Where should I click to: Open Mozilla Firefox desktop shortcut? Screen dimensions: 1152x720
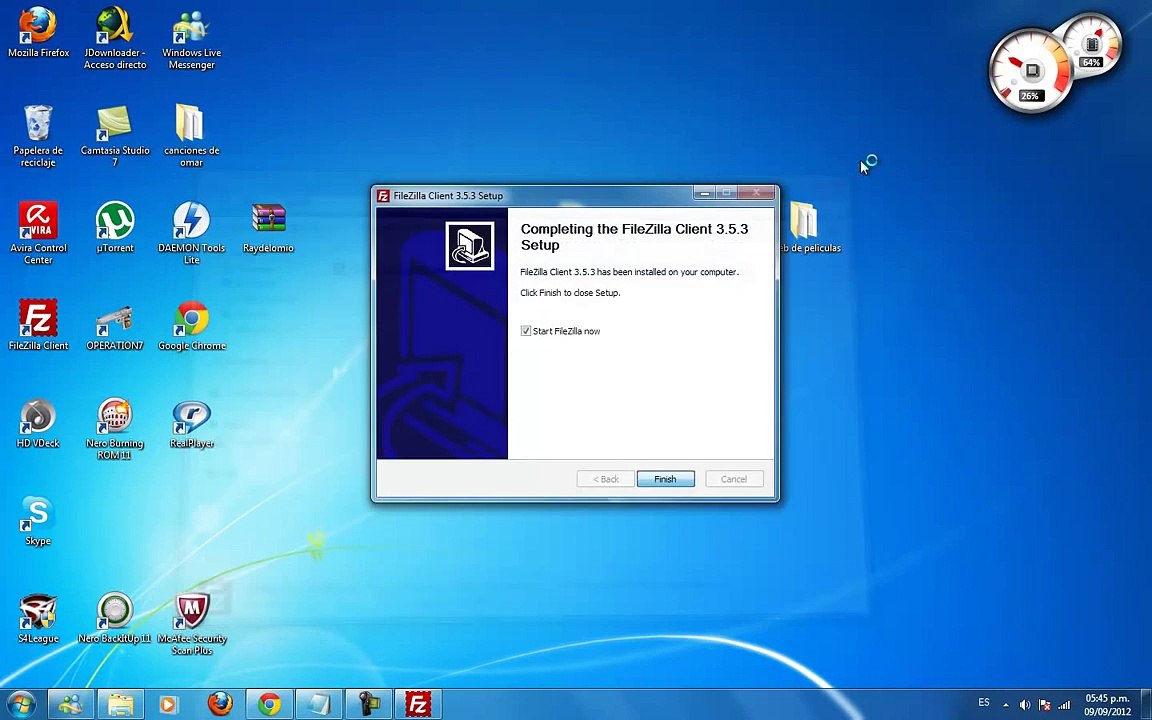click(x=38, y=33)
